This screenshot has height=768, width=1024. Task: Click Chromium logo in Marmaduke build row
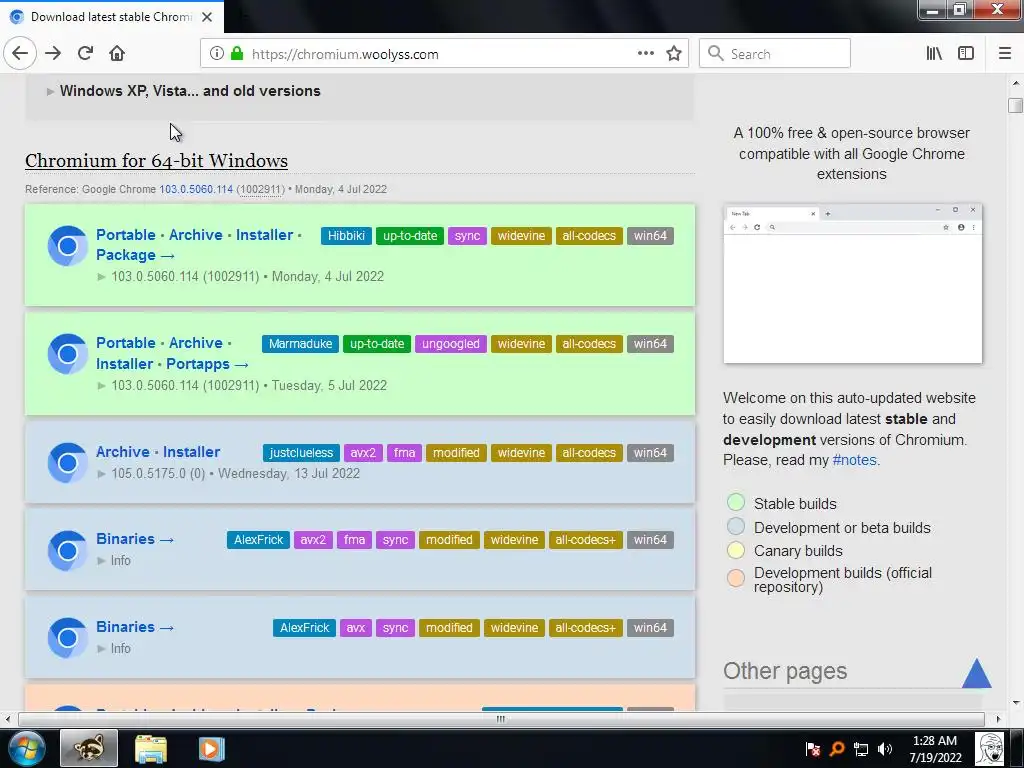point(67,354)
